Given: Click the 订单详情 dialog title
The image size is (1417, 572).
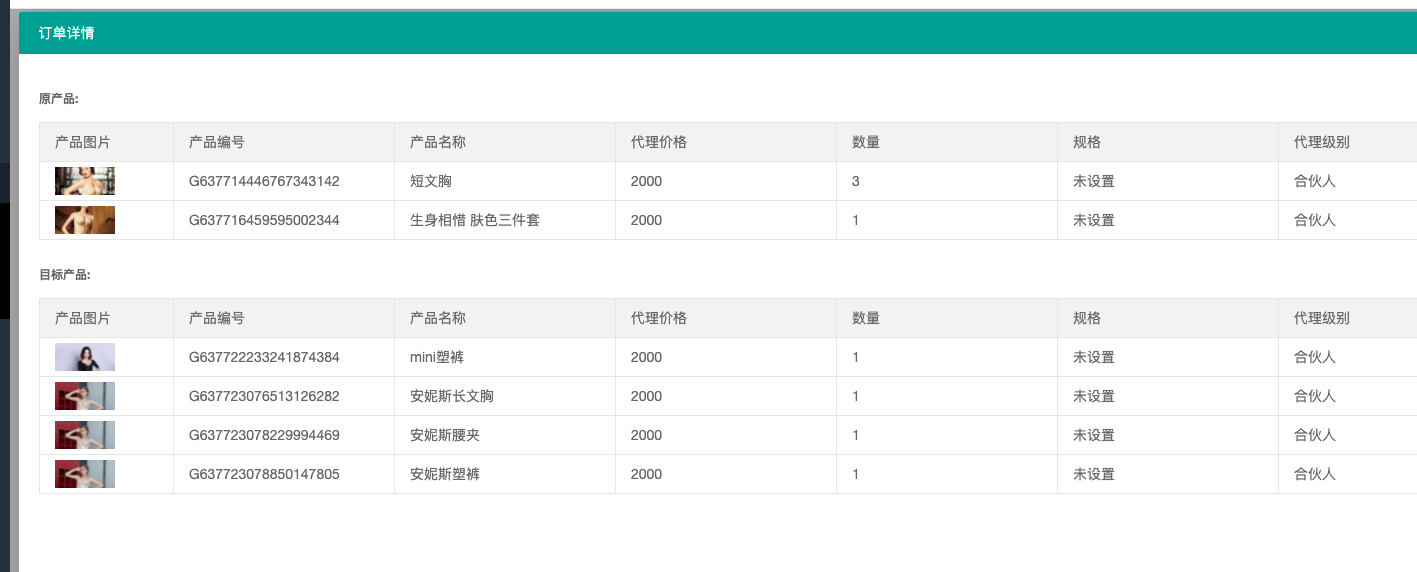Looking at the screenshot, I should 66,33.
